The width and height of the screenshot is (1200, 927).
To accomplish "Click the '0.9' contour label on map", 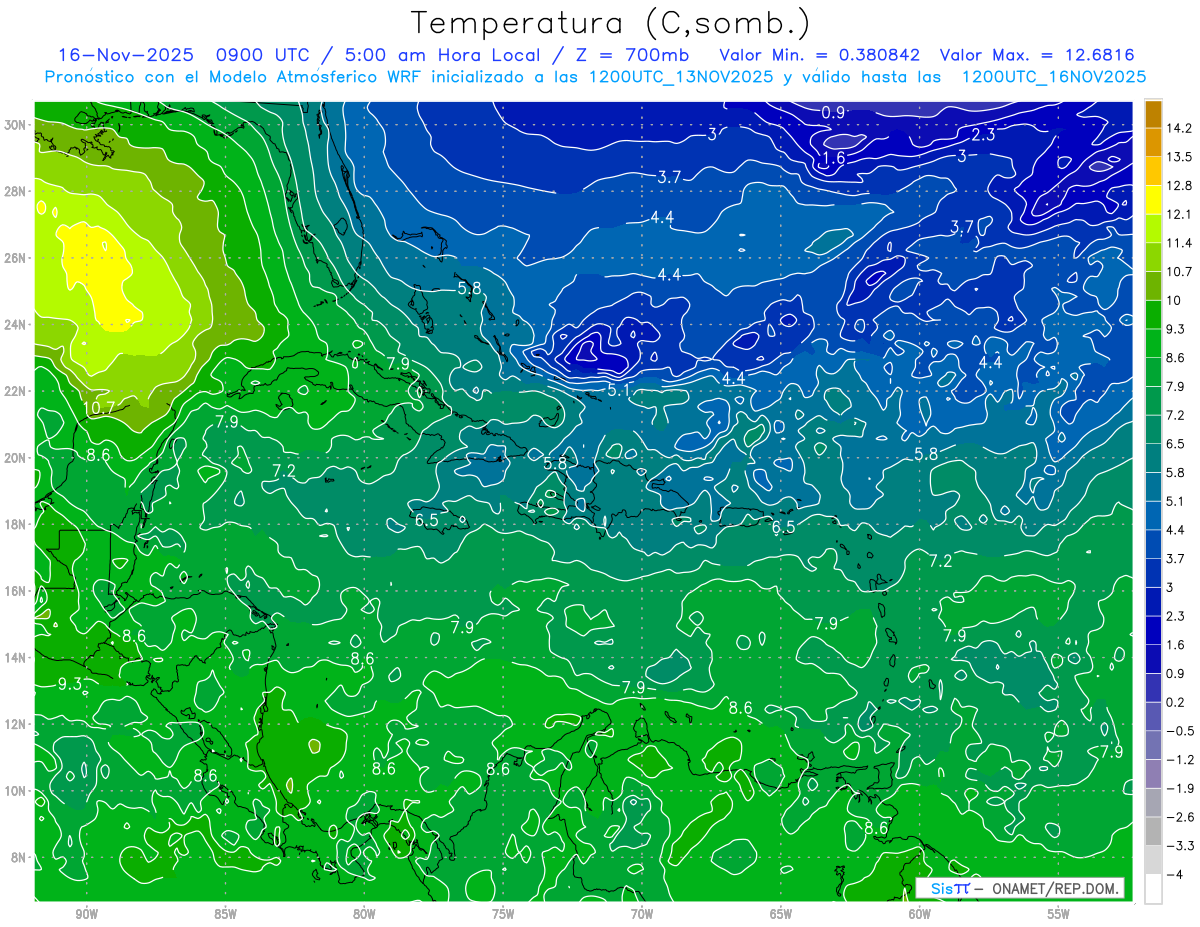I will [833, 113].
